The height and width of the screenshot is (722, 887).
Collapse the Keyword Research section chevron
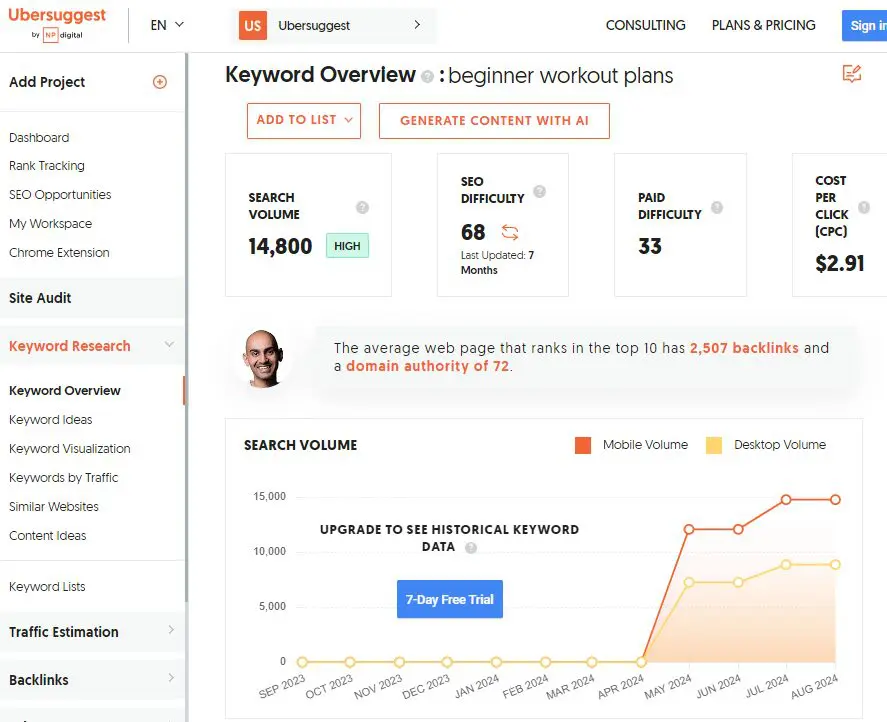click(169, 345)
